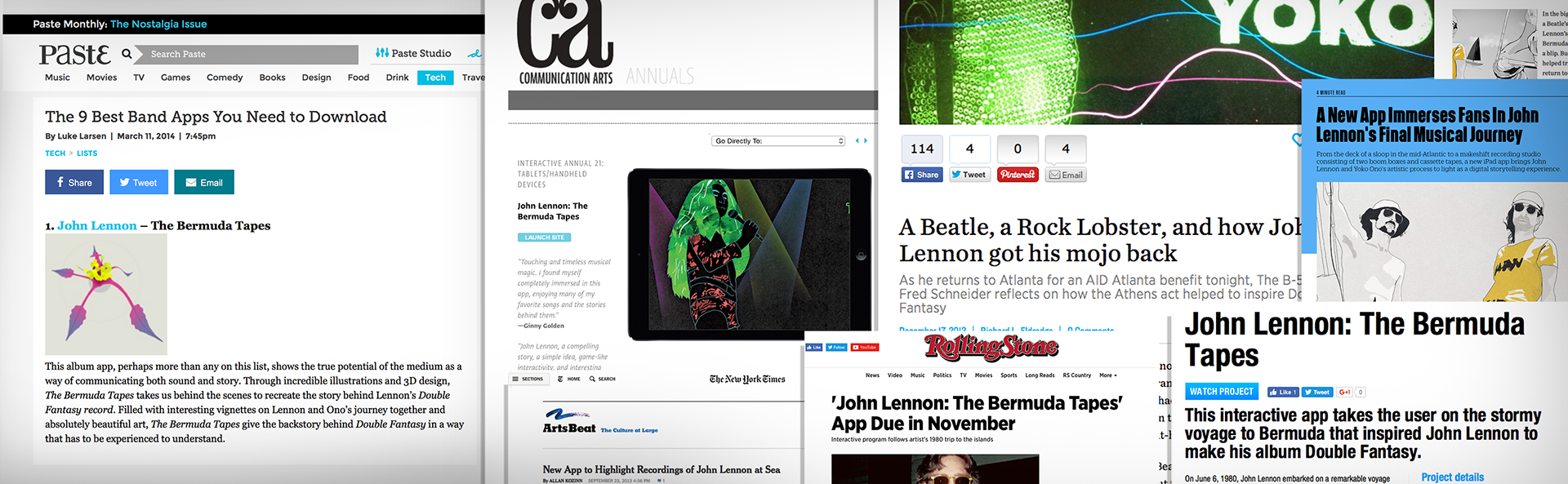Click the NYT Search magnifier
Viewport: 1568px width, 484px height.
coord(603,379)
